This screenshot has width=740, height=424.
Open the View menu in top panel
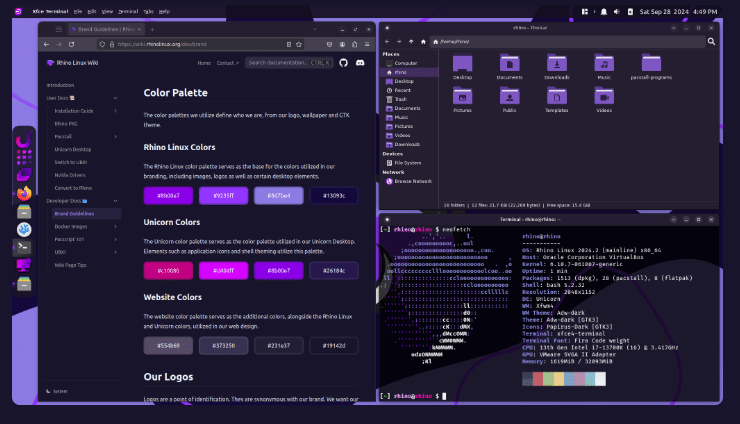(x=107, y=11)
